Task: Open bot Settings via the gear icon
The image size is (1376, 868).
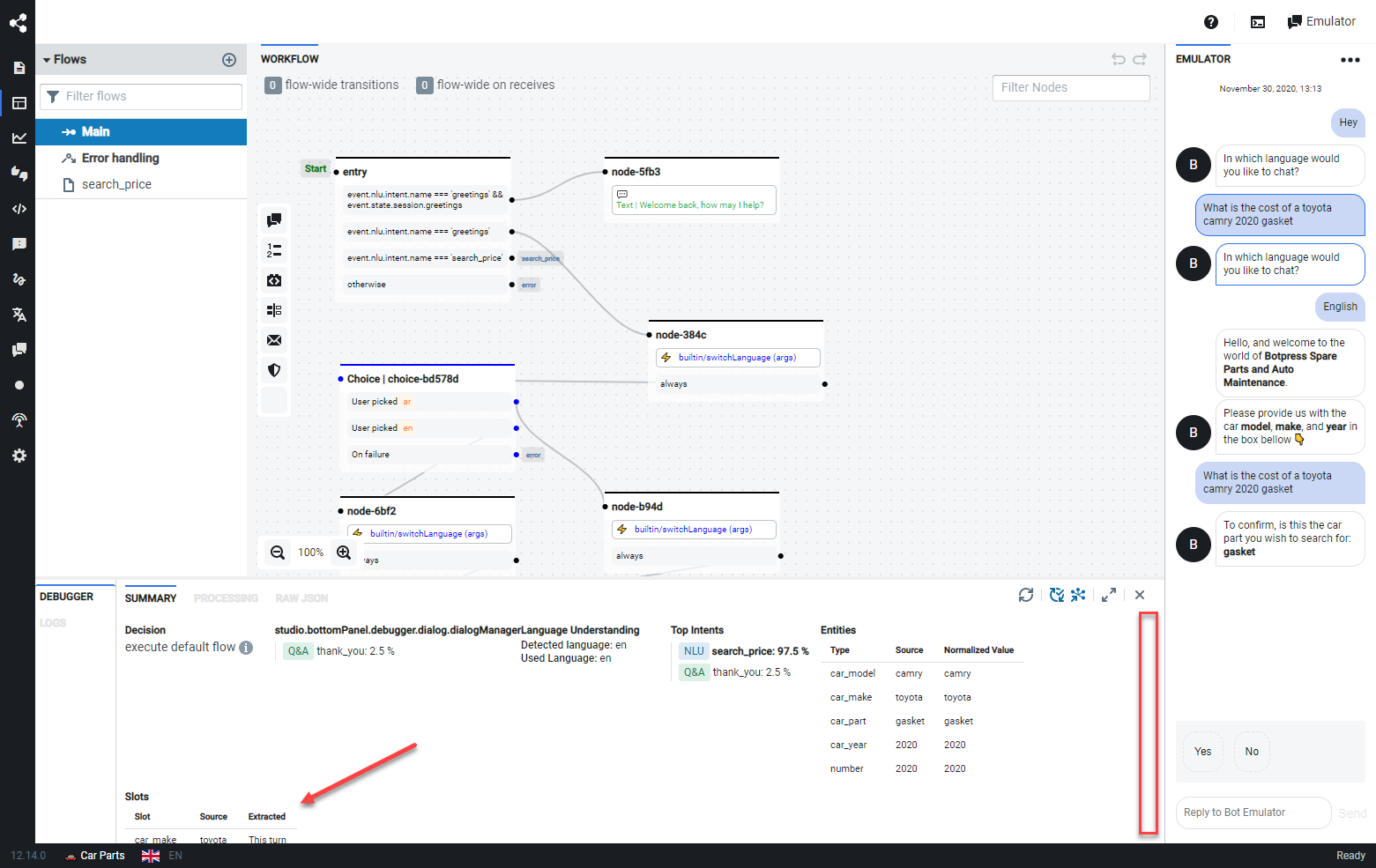Action: 19,456
